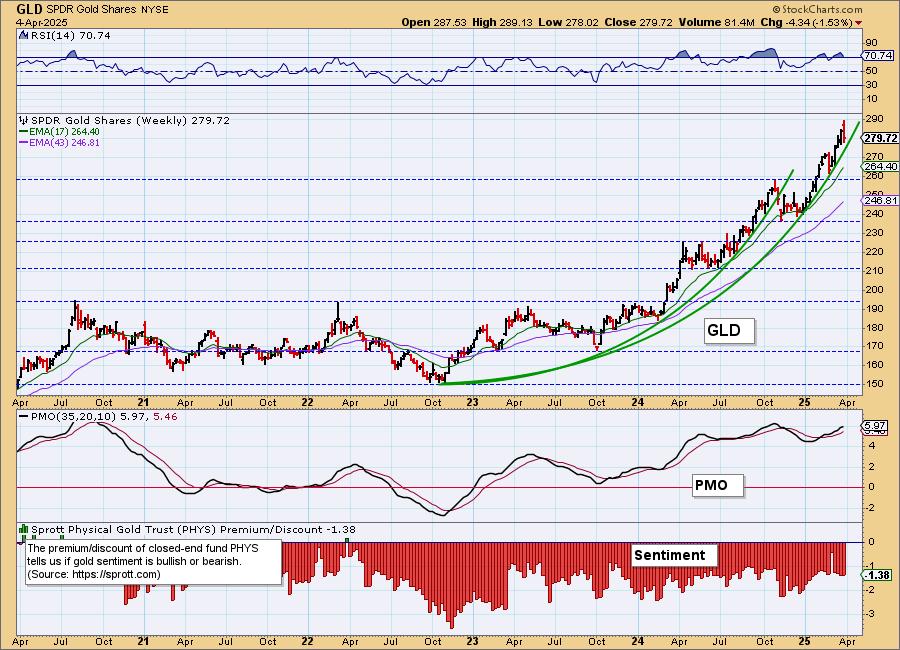Click the 24 year label under price chart
This screenshot has height=650, width=900.
point(637,403)
